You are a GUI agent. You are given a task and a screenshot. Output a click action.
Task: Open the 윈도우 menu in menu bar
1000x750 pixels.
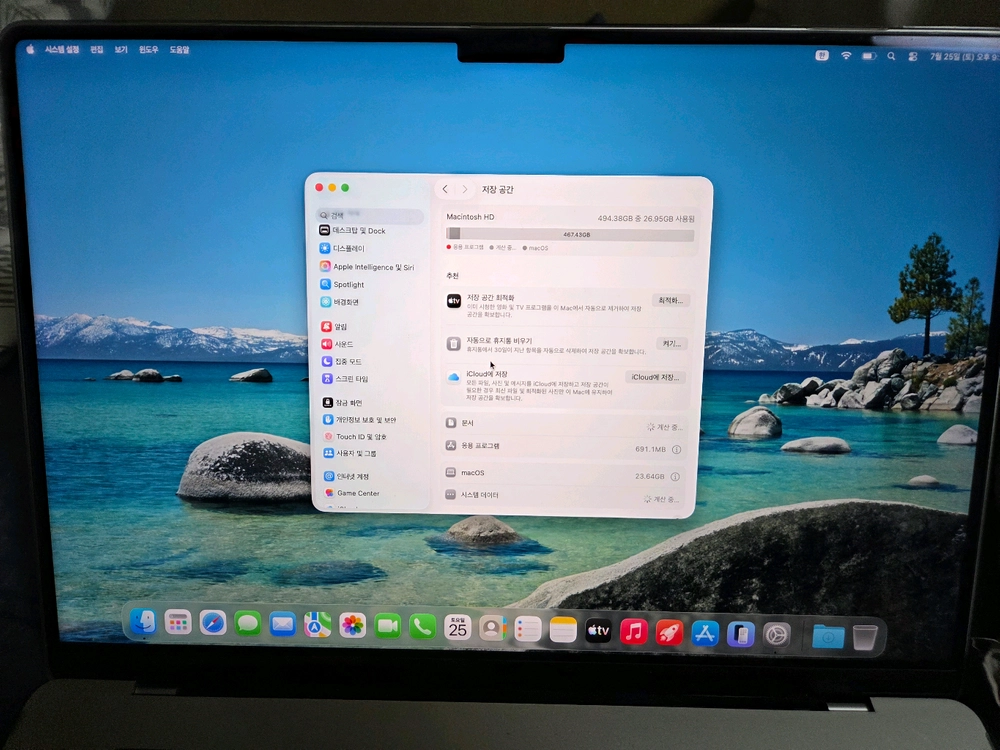(149, 49)
